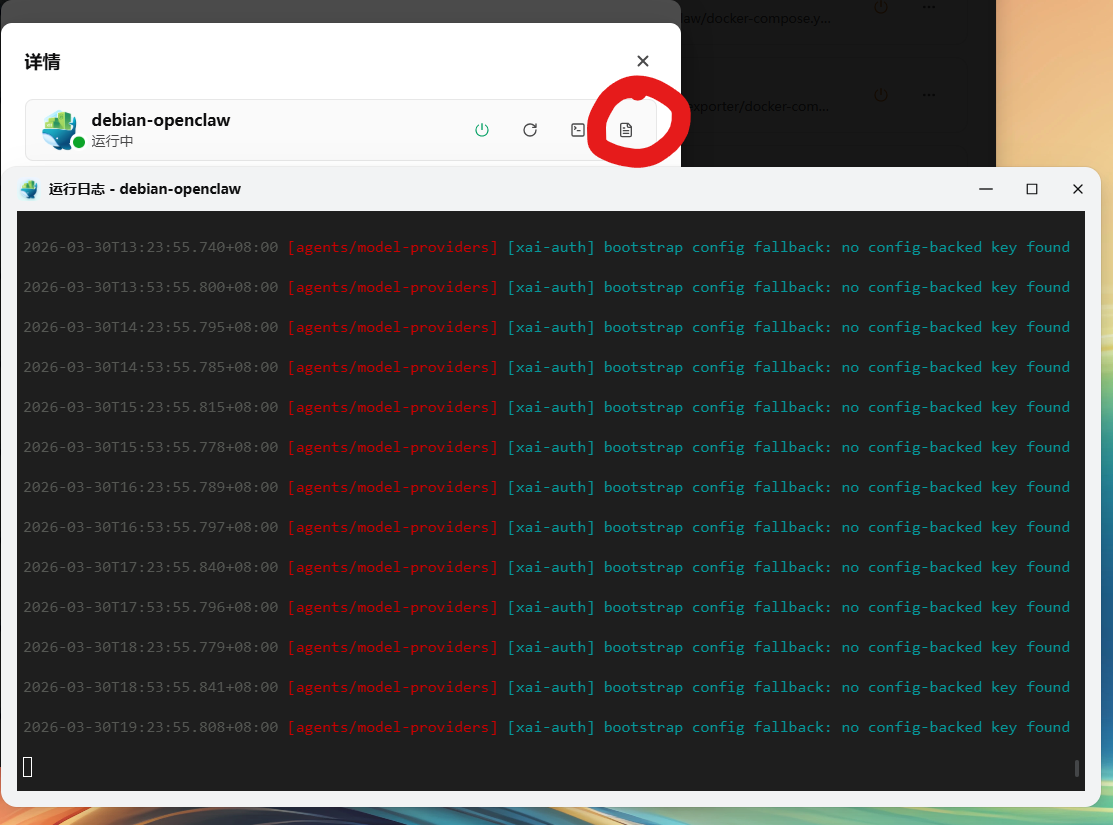Click log timestamp 2026-03-30T19:23:55.808+08:00
The height and width of the screenshot is (825, 1113).
[150, 727]
